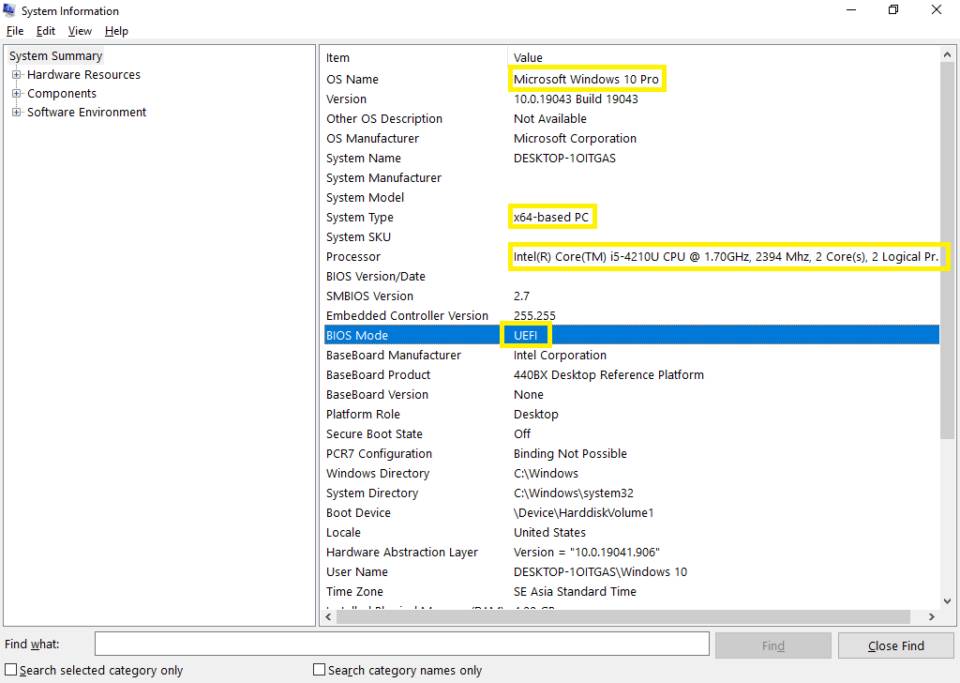Restore down the System Information window

tap(893, 10)
